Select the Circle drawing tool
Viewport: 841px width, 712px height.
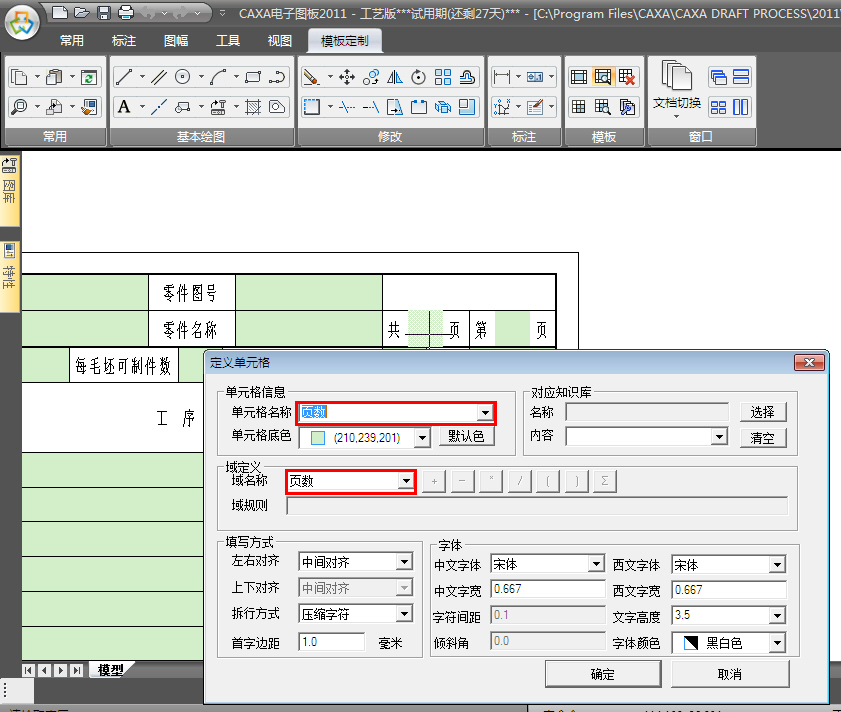pyautogui.click(x=182, y=77)
